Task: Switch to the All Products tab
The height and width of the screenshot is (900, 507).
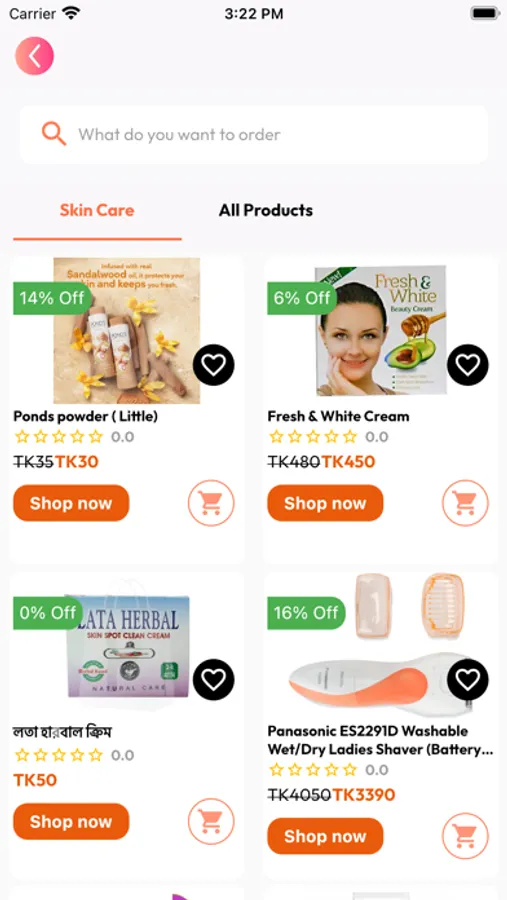Action: pos(266,210)
